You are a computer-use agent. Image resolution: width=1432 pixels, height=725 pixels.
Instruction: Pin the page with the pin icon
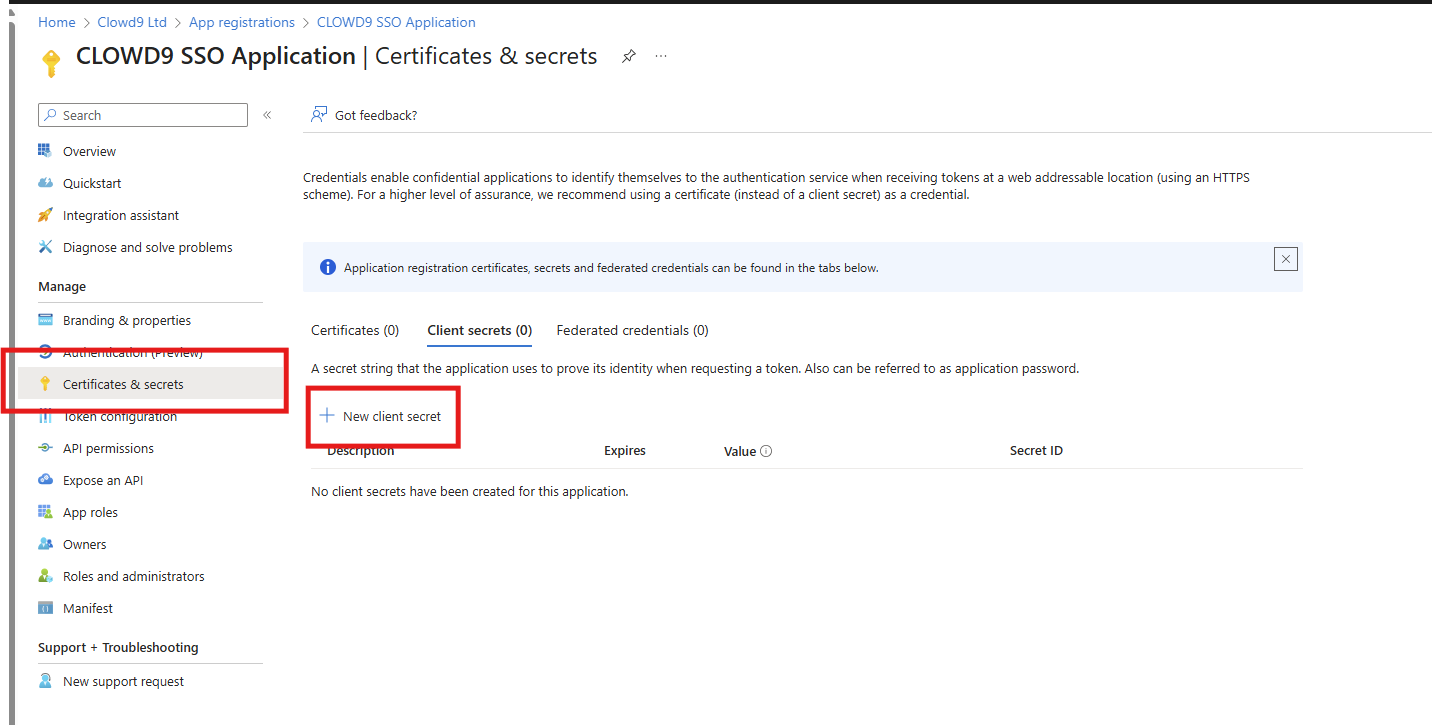coord(628,57)
